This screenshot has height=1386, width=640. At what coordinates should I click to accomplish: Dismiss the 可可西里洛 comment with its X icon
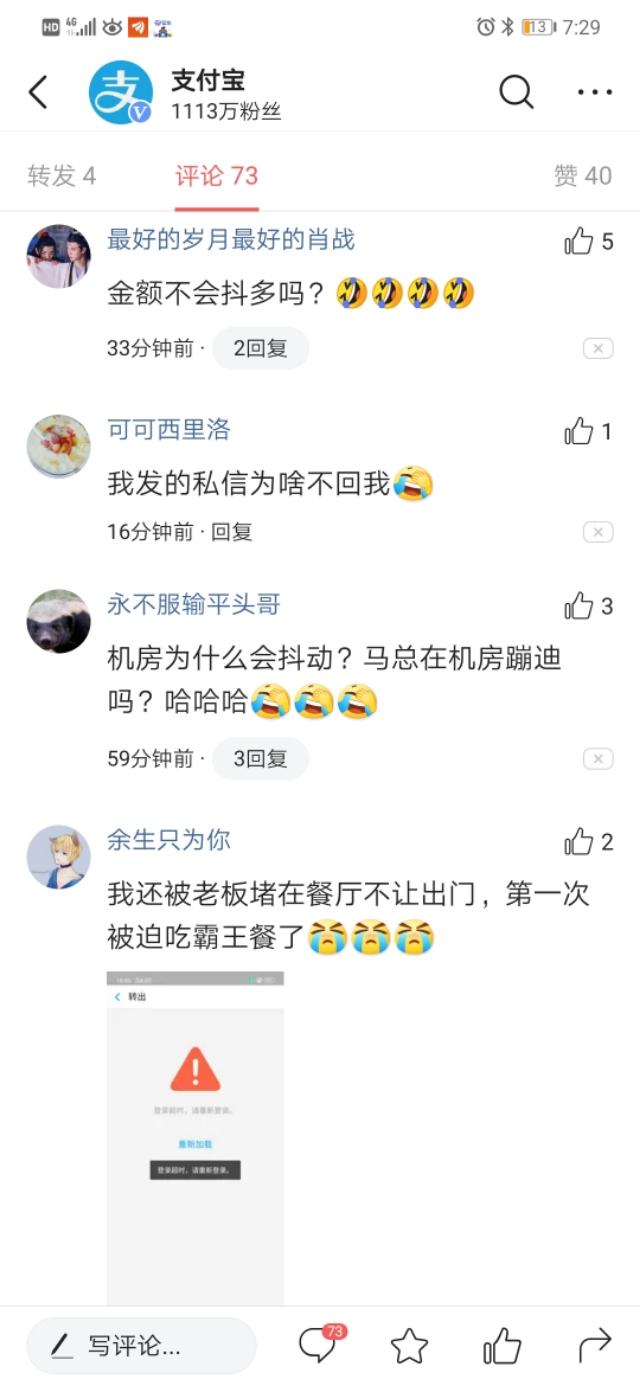(x=598, y=532)
